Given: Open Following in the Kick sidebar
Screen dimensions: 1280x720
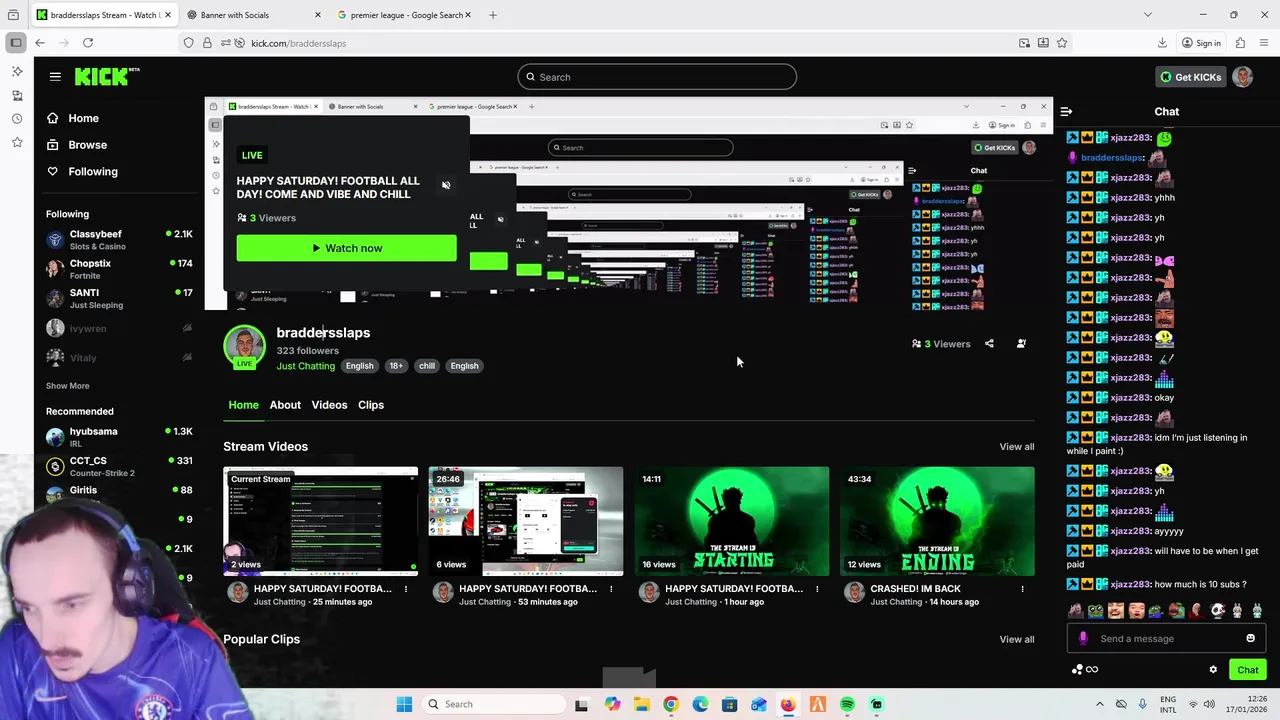Looking at the screenshot, I should coord(92,172).
